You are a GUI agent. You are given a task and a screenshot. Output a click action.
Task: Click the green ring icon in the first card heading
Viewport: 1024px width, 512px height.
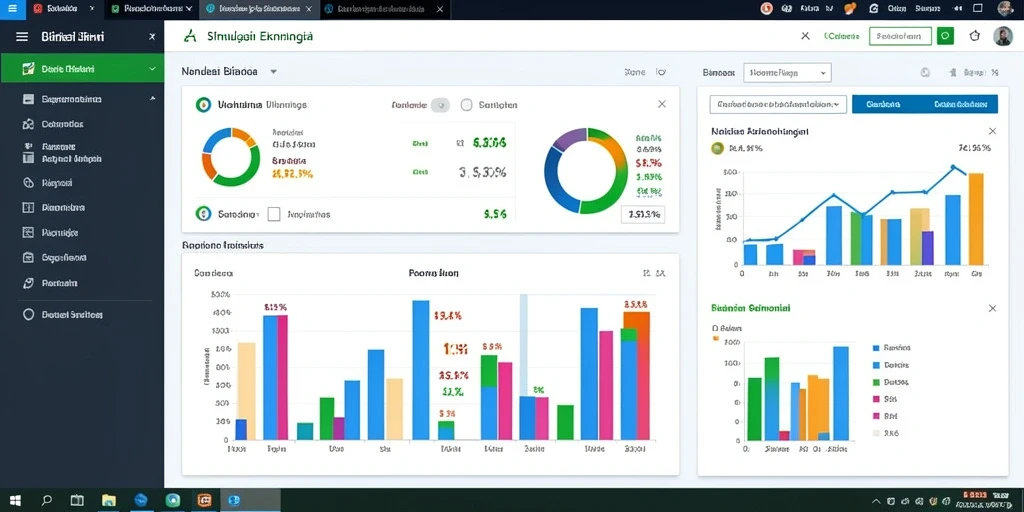[x=203, y=104]
